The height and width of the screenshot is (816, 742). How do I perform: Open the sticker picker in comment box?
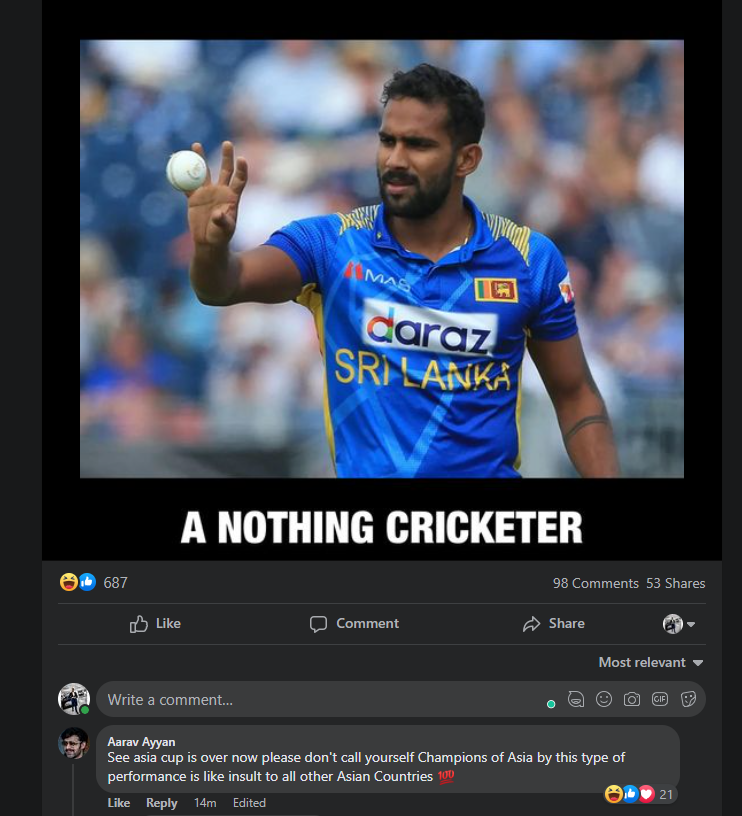(688, 699)
